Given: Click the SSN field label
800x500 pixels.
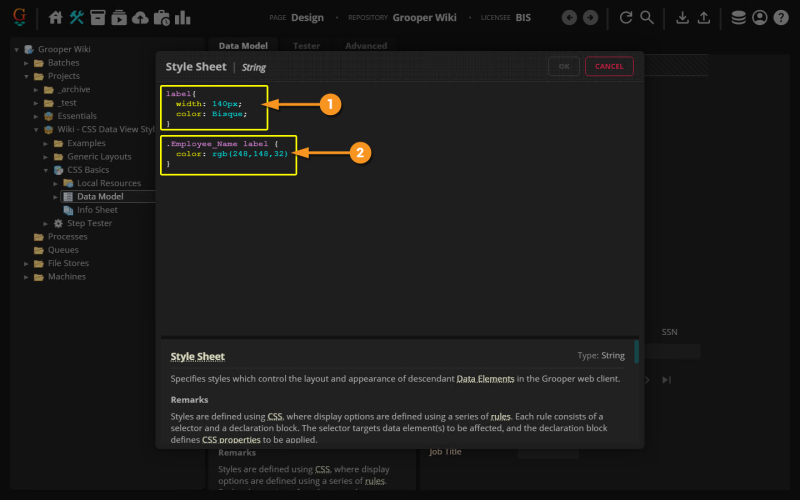Looking at the screenshot, I should pyautogui.click(x=669, y=332).
